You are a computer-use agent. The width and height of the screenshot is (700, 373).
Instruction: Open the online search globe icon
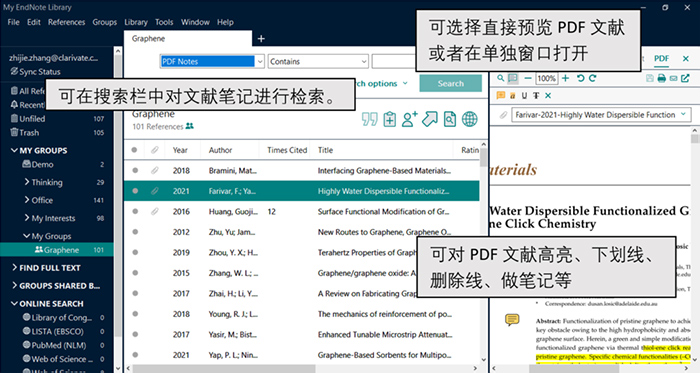tap(470, 119)
